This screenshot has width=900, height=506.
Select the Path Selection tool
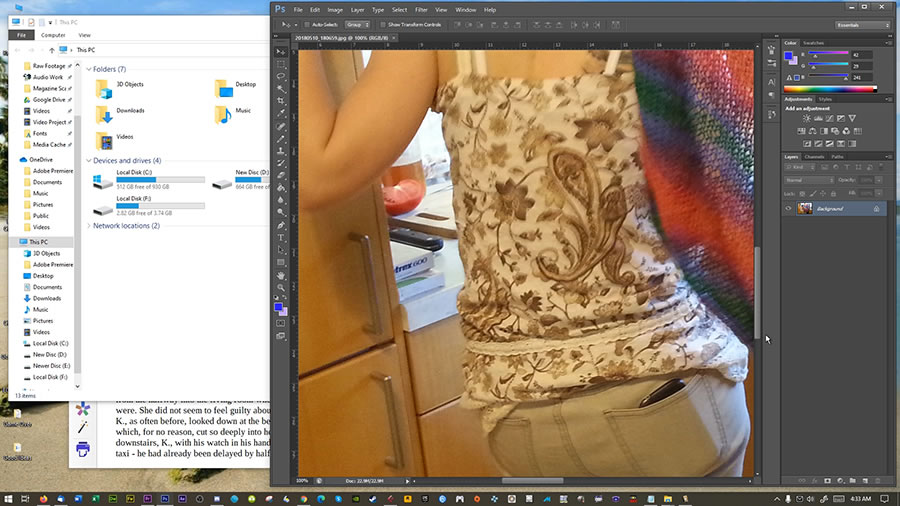pos(281,250)
